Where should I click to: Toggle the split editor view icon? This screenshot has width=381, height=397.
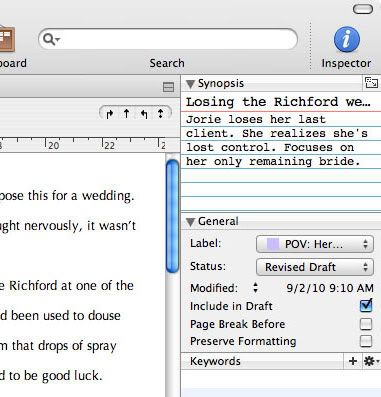168,87
